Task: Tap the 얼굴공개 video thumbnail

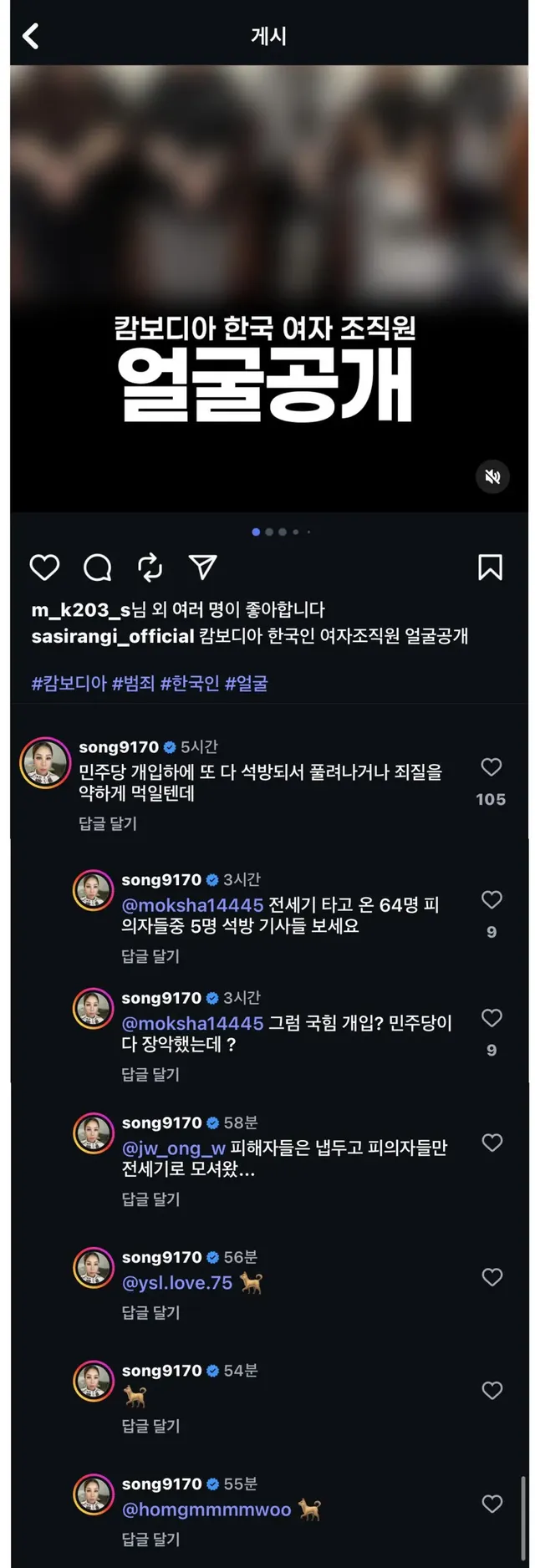Action: pos(267,288)
